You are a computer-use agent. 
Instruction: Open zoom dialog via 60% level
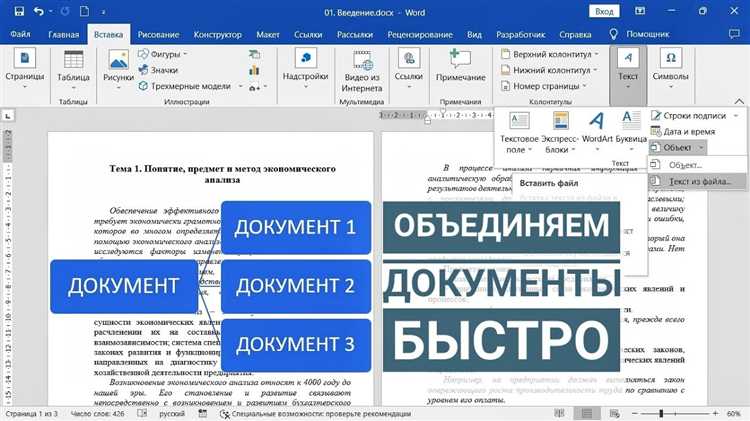click(733, 414)
